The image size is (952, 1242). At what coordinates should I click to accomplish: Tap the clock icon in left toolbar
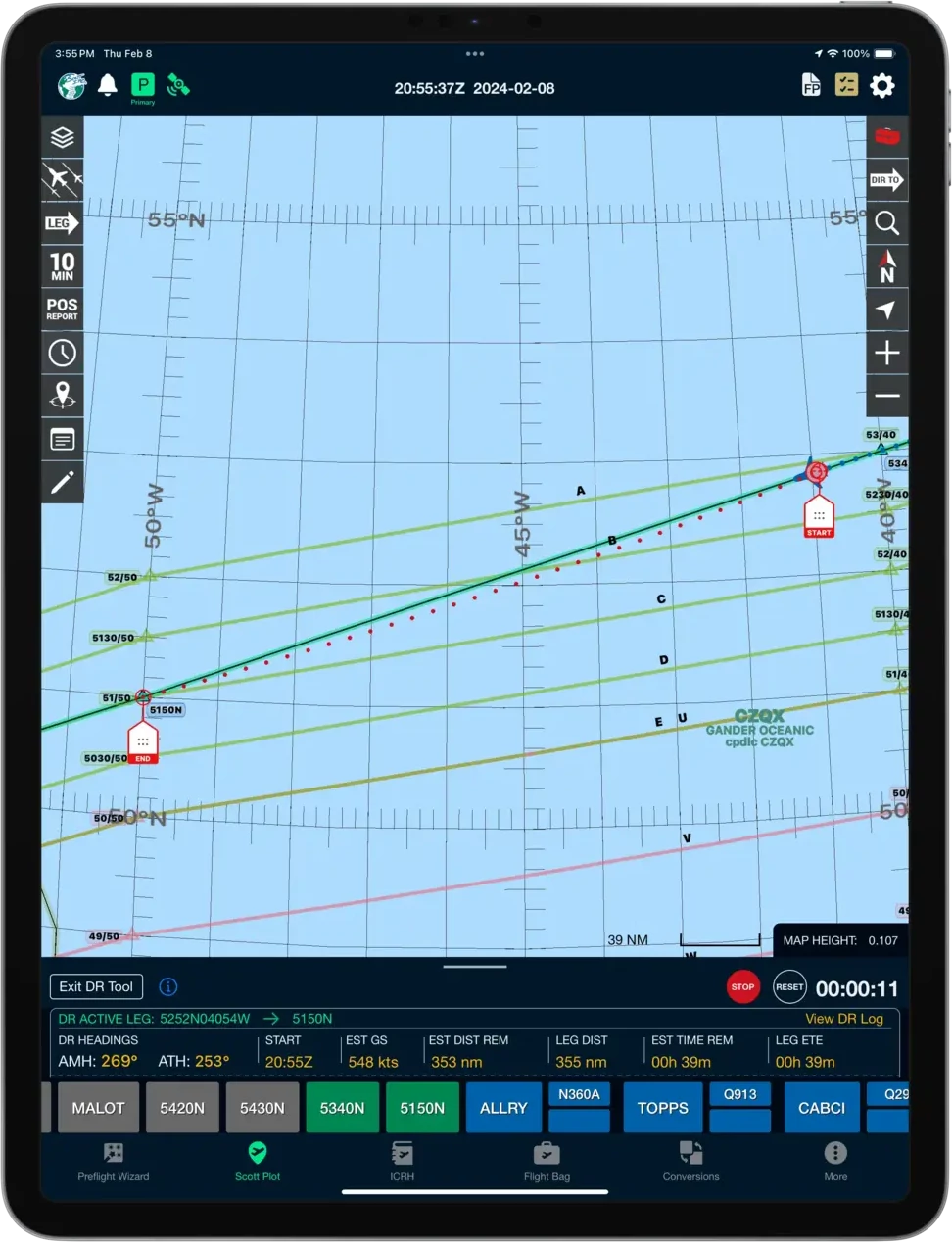click(63, 353)
